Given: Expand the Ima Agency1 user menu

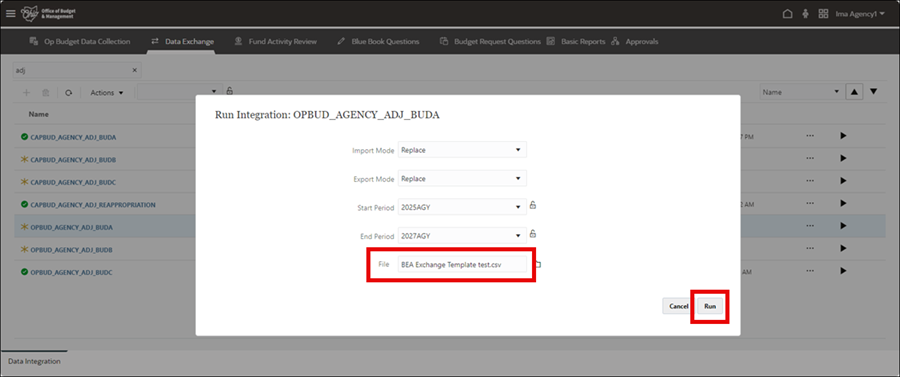Looking at the screenshot, I should pyautogui.click(x=860, y=13).
